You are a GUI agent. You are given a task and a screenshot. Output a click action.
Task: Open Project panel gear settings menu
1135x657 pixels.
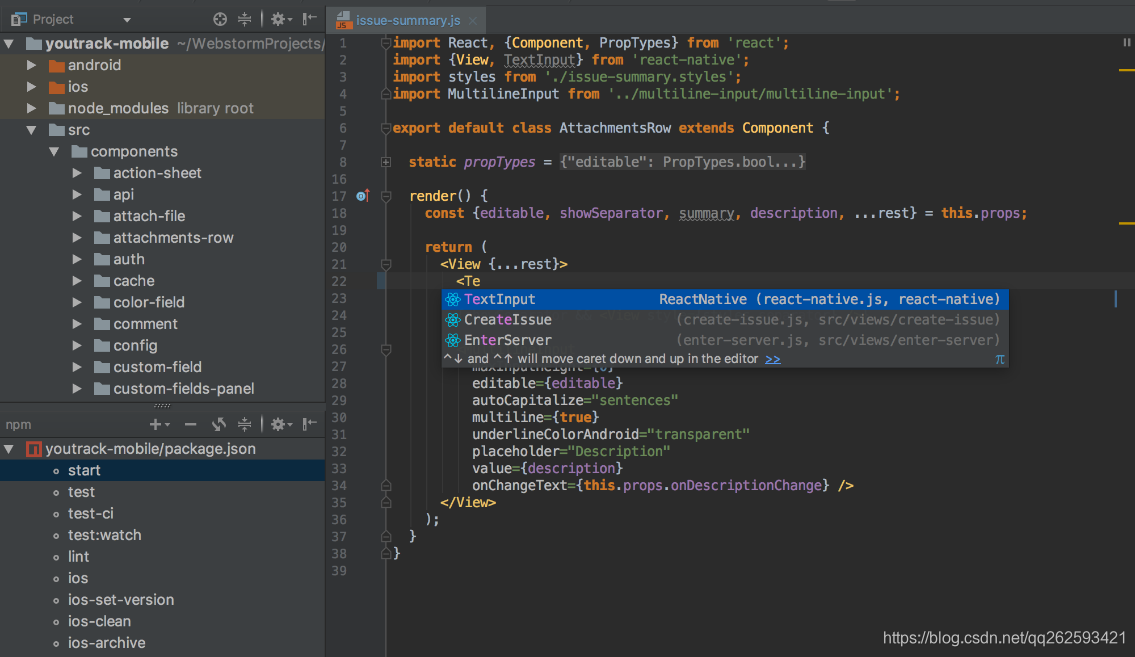(280, 20)
